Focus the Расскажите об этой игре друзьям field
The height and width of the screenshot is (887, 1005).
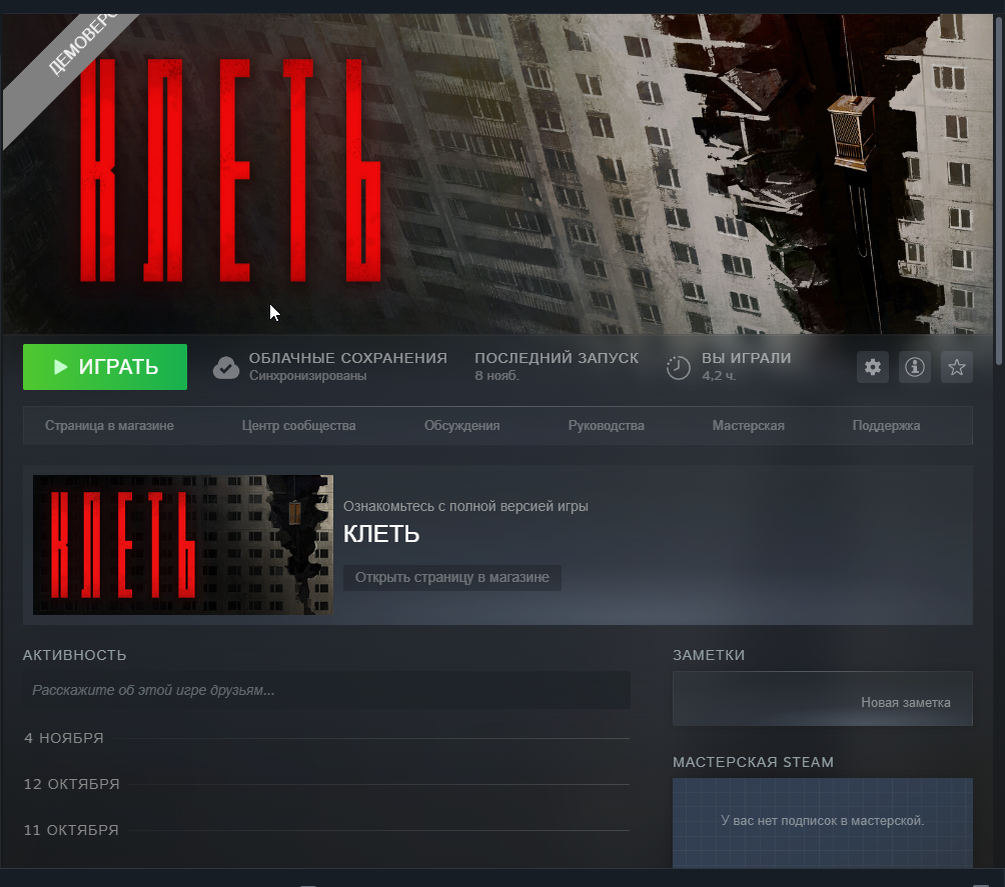coord(326,690)
